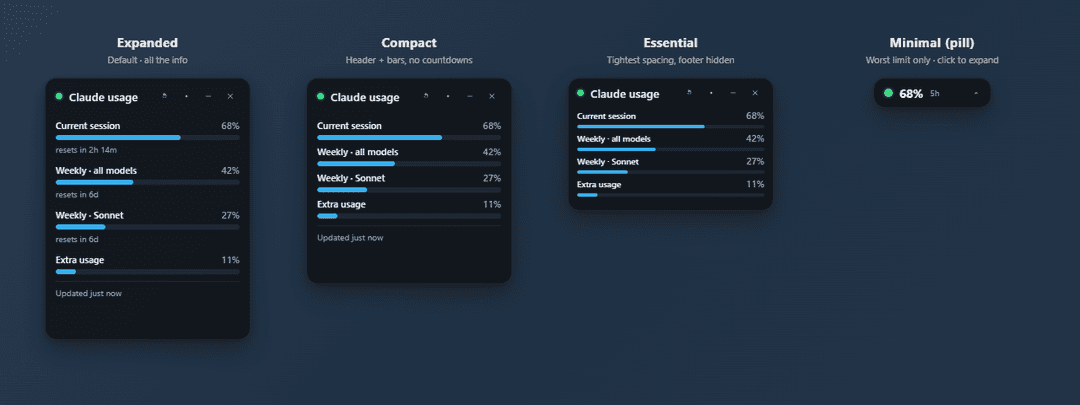This screenshot has height=405, width=1080.
Task: Collapse the Expanded widget with its minimize dash
Action: click(208, 96)
